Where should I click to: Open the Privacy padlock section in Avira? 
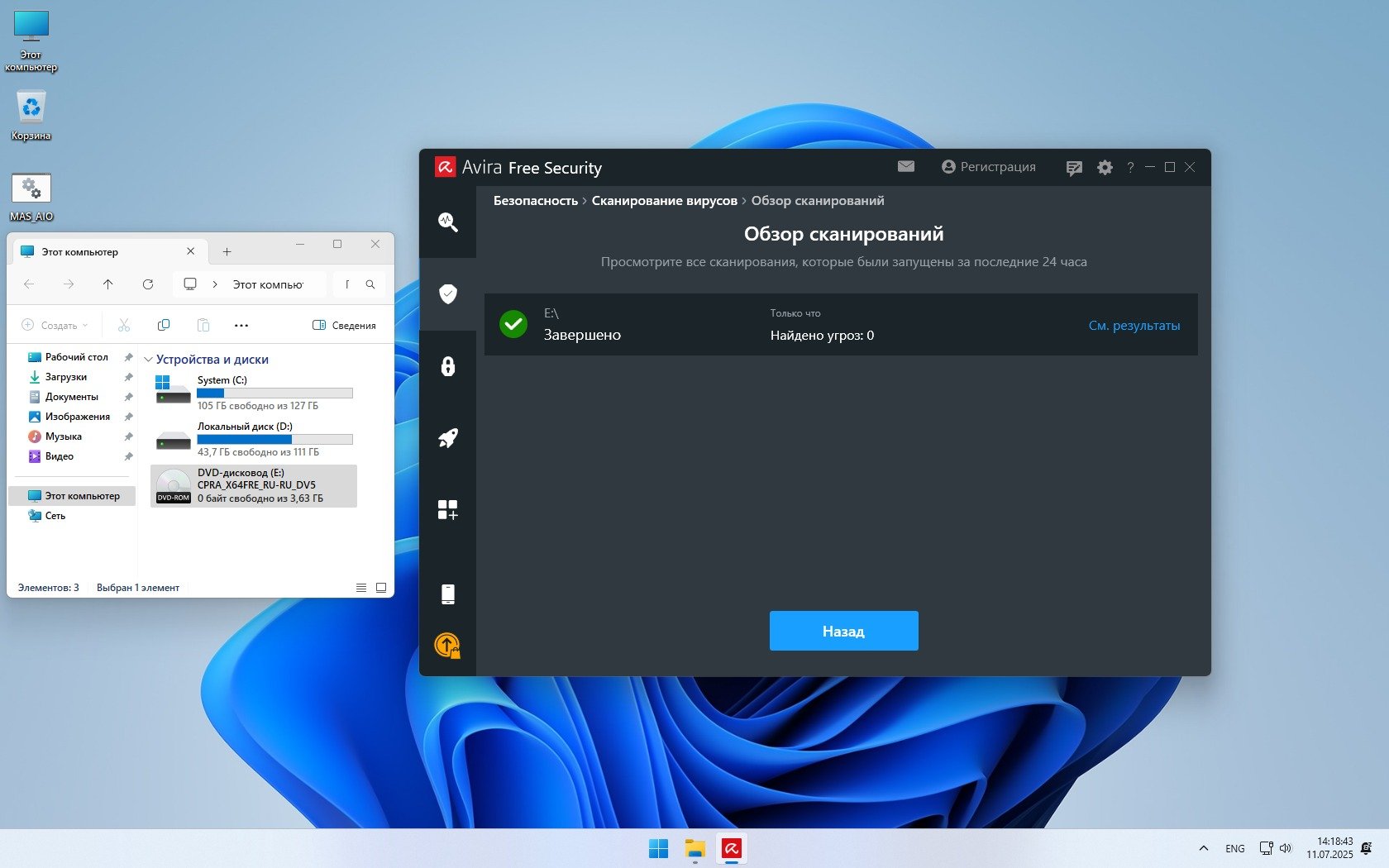click(447, 366)
